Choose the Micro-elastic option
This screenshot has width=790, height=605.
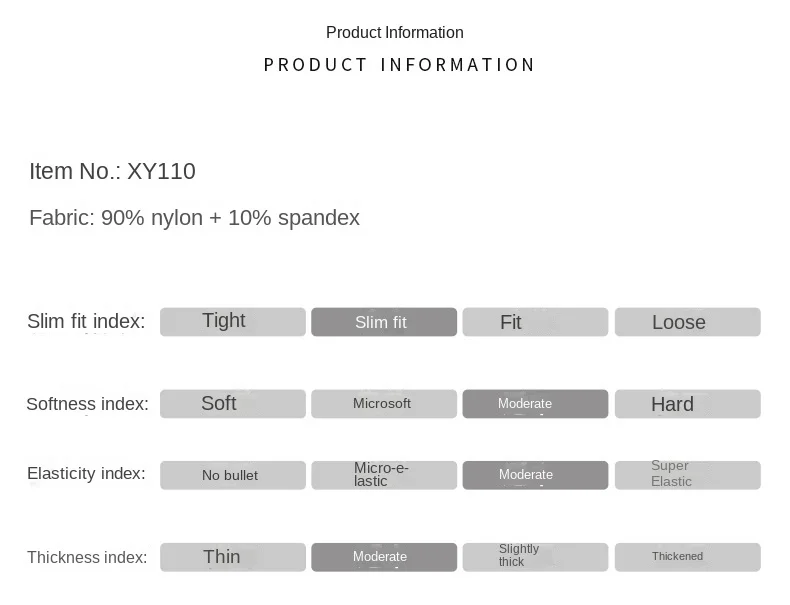click(x=384, y=475)
